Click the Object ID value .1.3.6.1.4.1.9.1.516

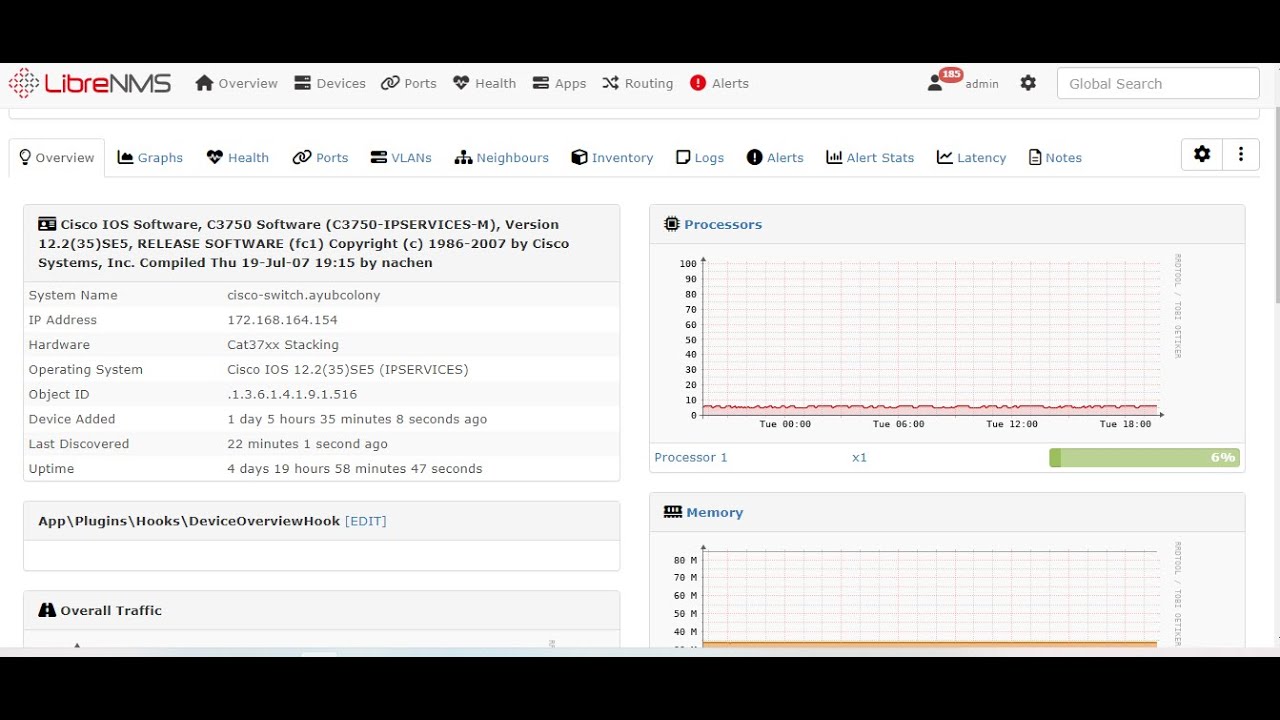click(292, 395)
